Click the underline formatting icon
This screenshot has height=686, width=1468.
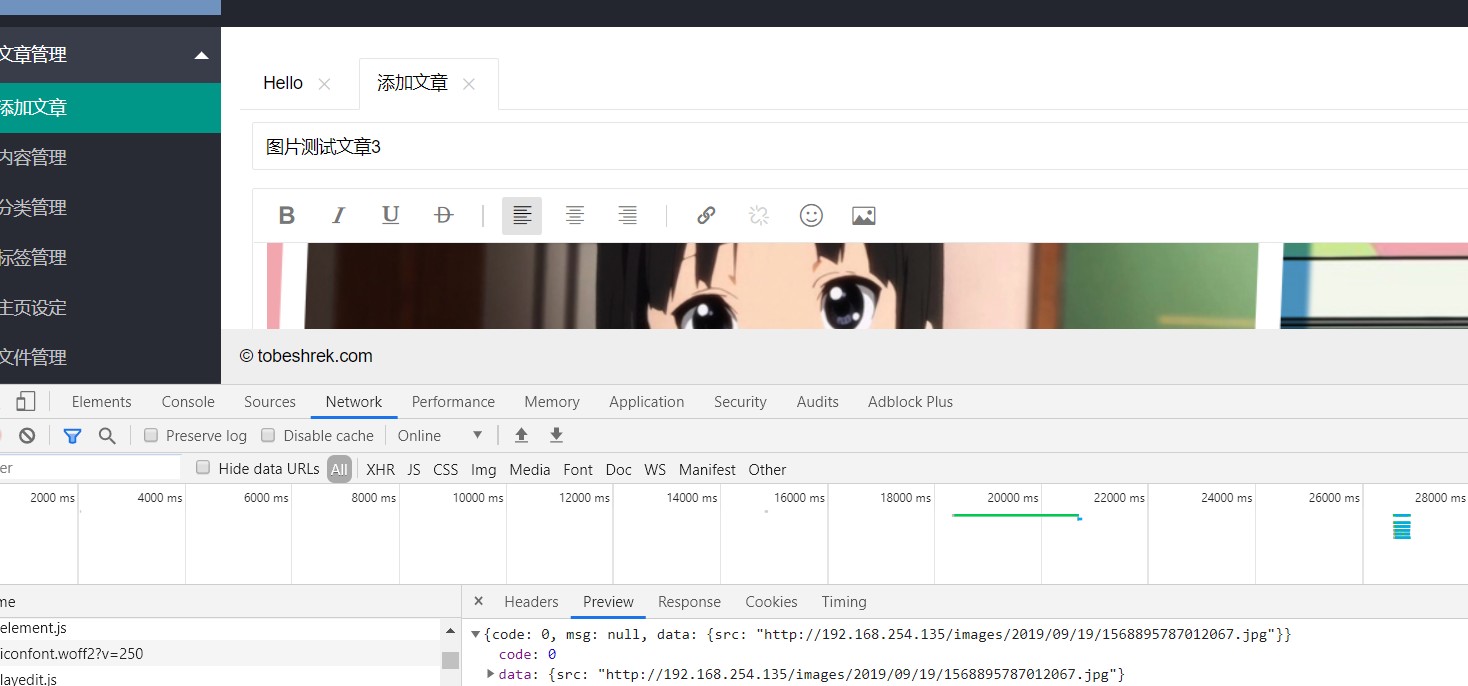coord(391,216)
